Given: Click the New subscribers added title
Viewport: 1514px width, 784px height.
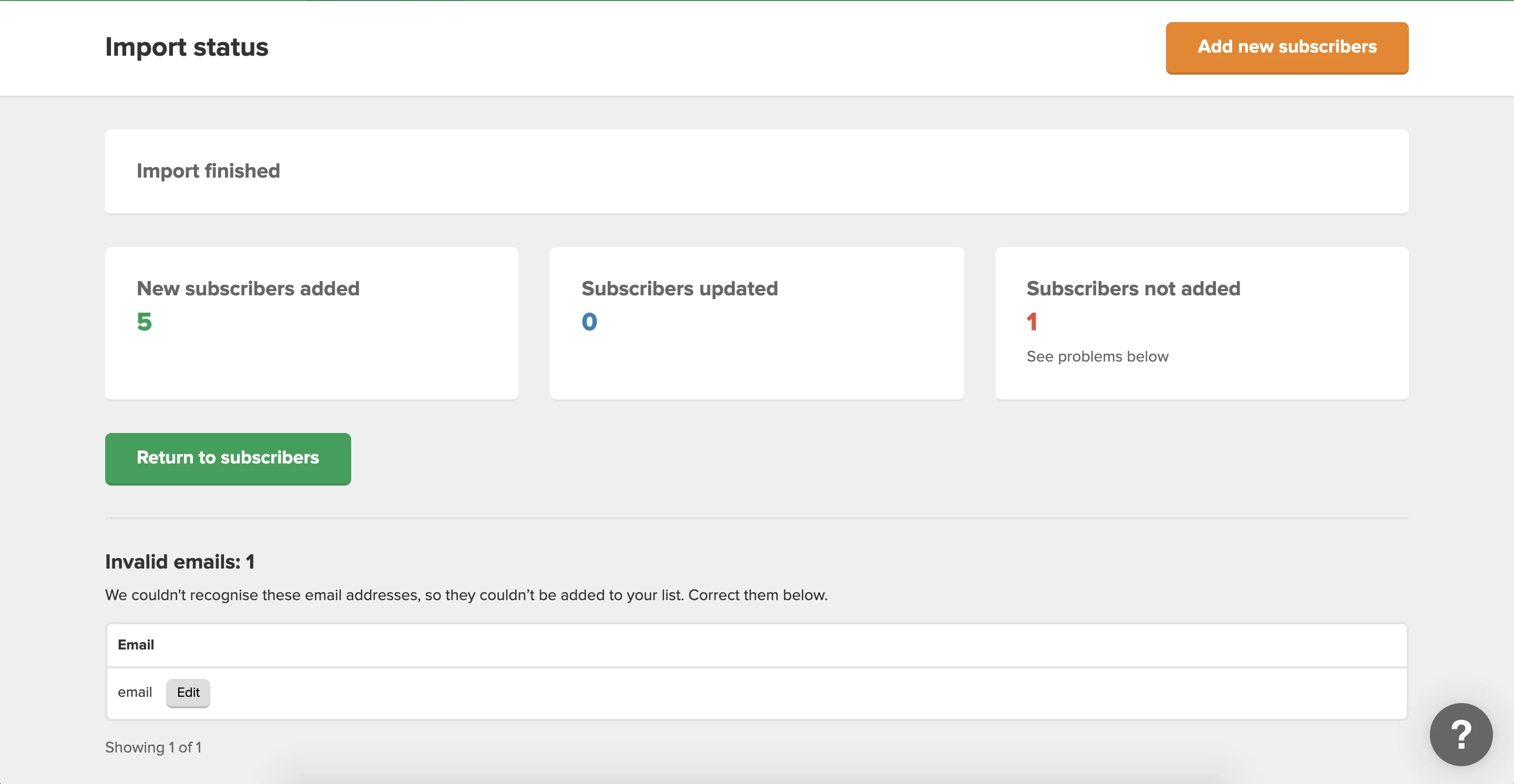Looking at the screenshot, I should pos(248,288).
